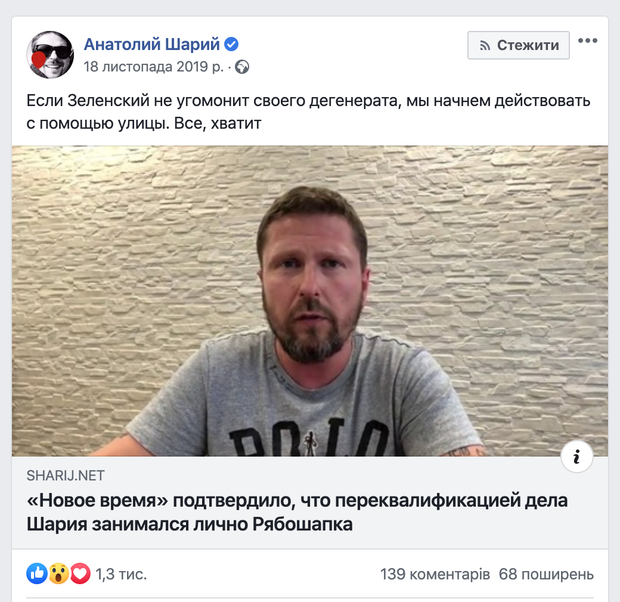Click the RSS icon inside Стежити button
This screenshot has width=620, height=602.
pyautogui.click(x=485, y=45)
